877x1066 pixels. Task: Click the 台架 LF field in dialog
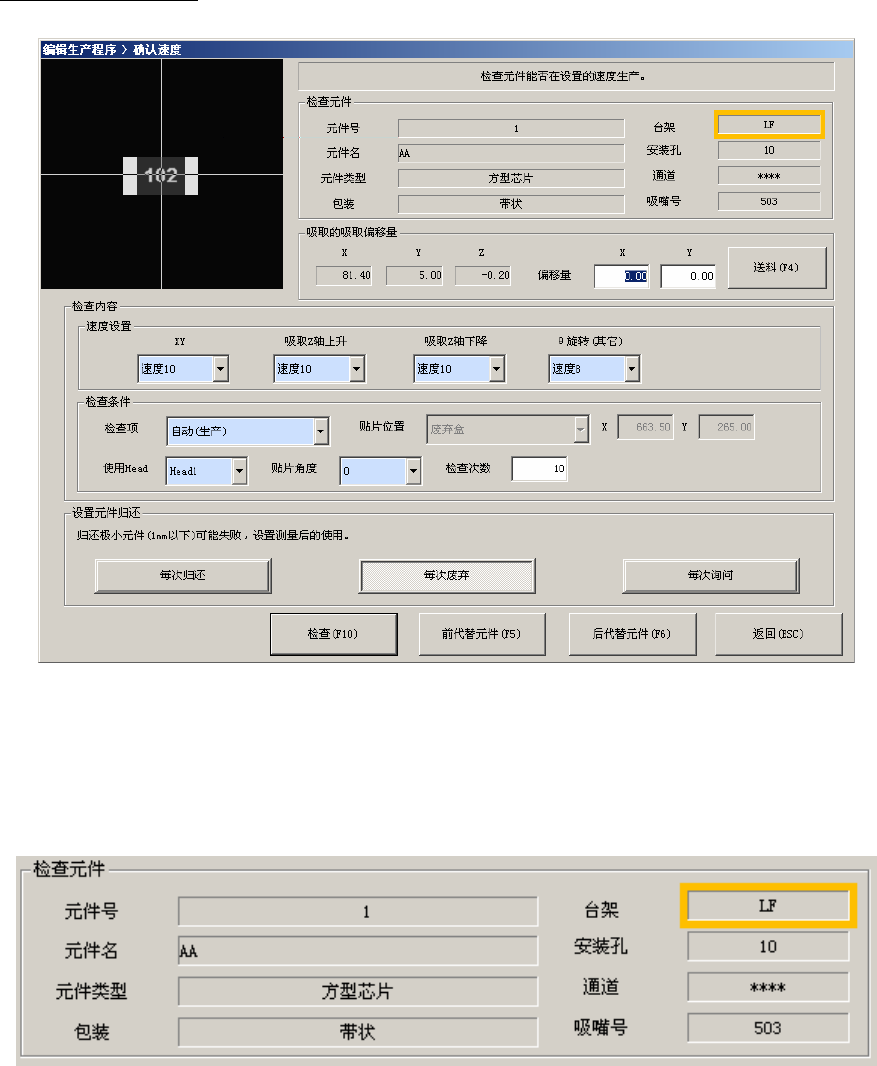[769, 125]
